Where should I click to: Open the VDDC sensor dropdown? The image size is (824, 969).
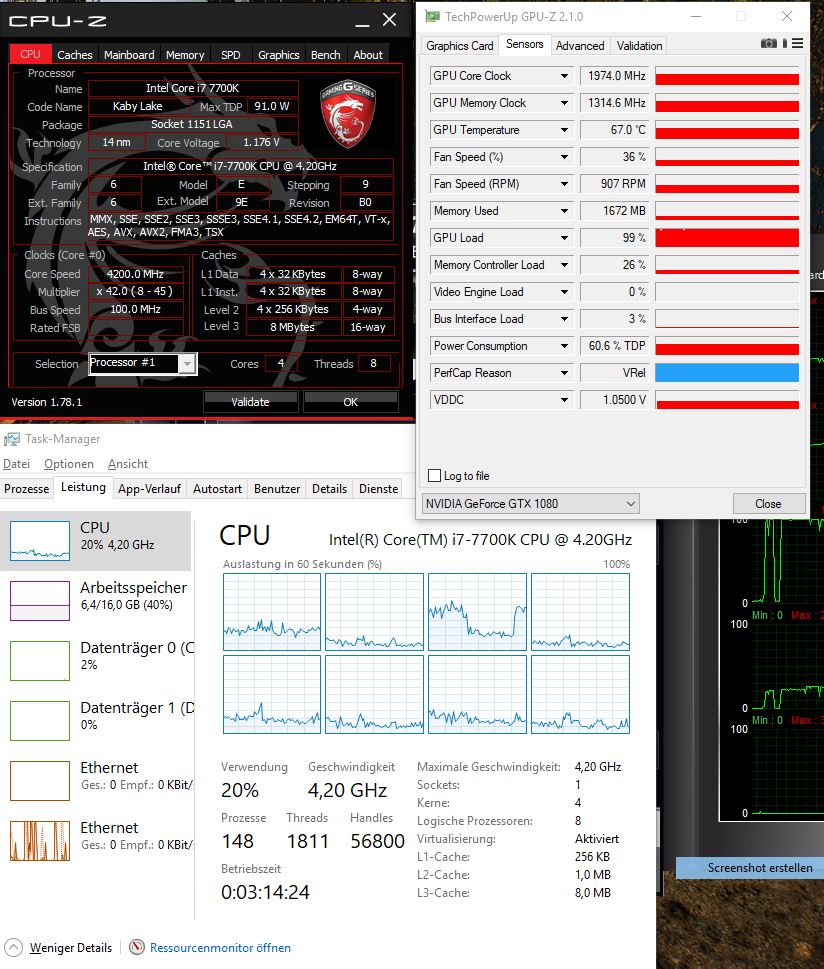tap(564, 400)
